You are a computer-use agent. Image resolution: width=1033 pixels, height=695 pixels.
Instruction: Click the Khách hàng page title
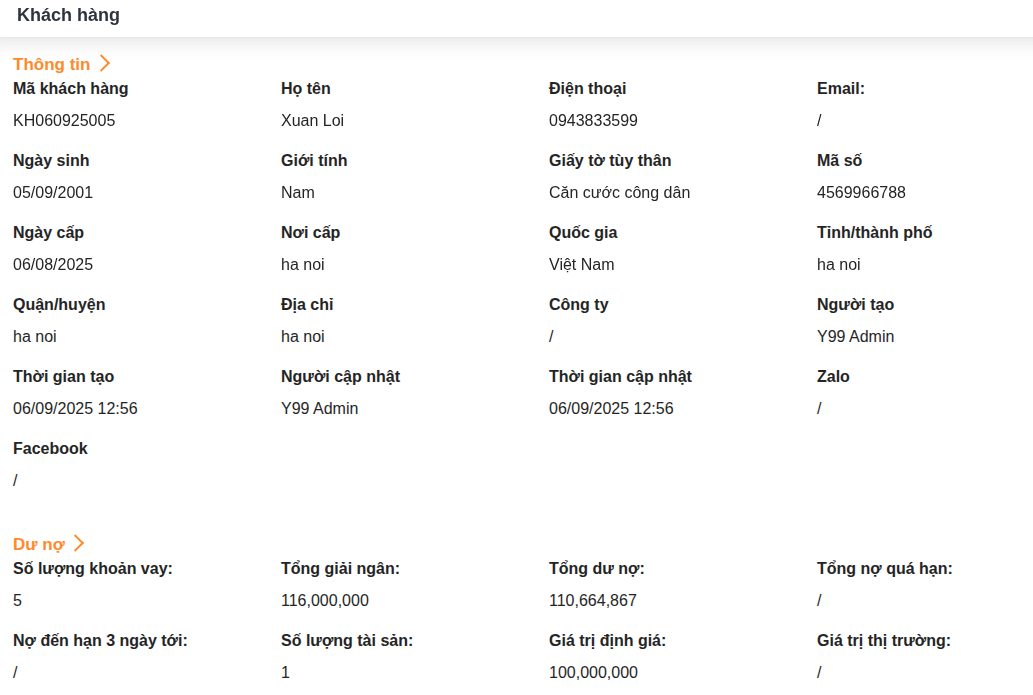pos(68,15)
